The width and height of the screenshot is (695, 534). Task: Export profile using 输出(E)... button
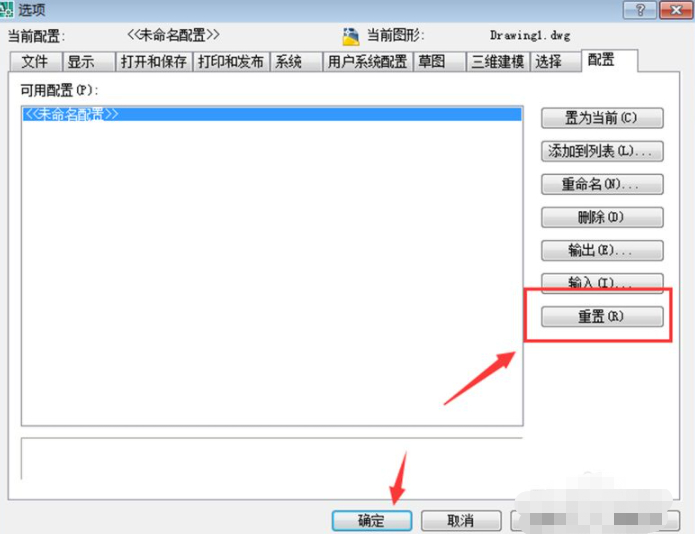click(x=602, y=250)
